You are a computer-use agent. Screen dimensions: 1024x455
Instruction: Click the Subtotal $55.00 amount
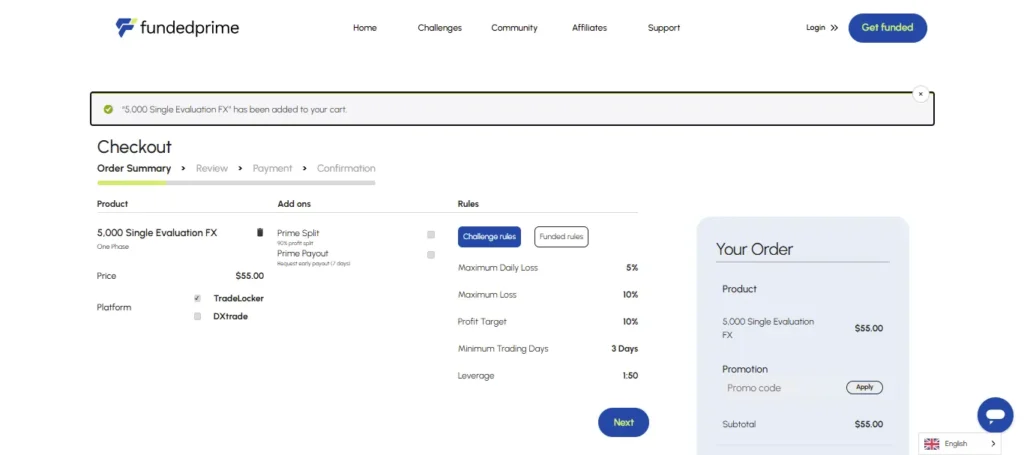869,424
